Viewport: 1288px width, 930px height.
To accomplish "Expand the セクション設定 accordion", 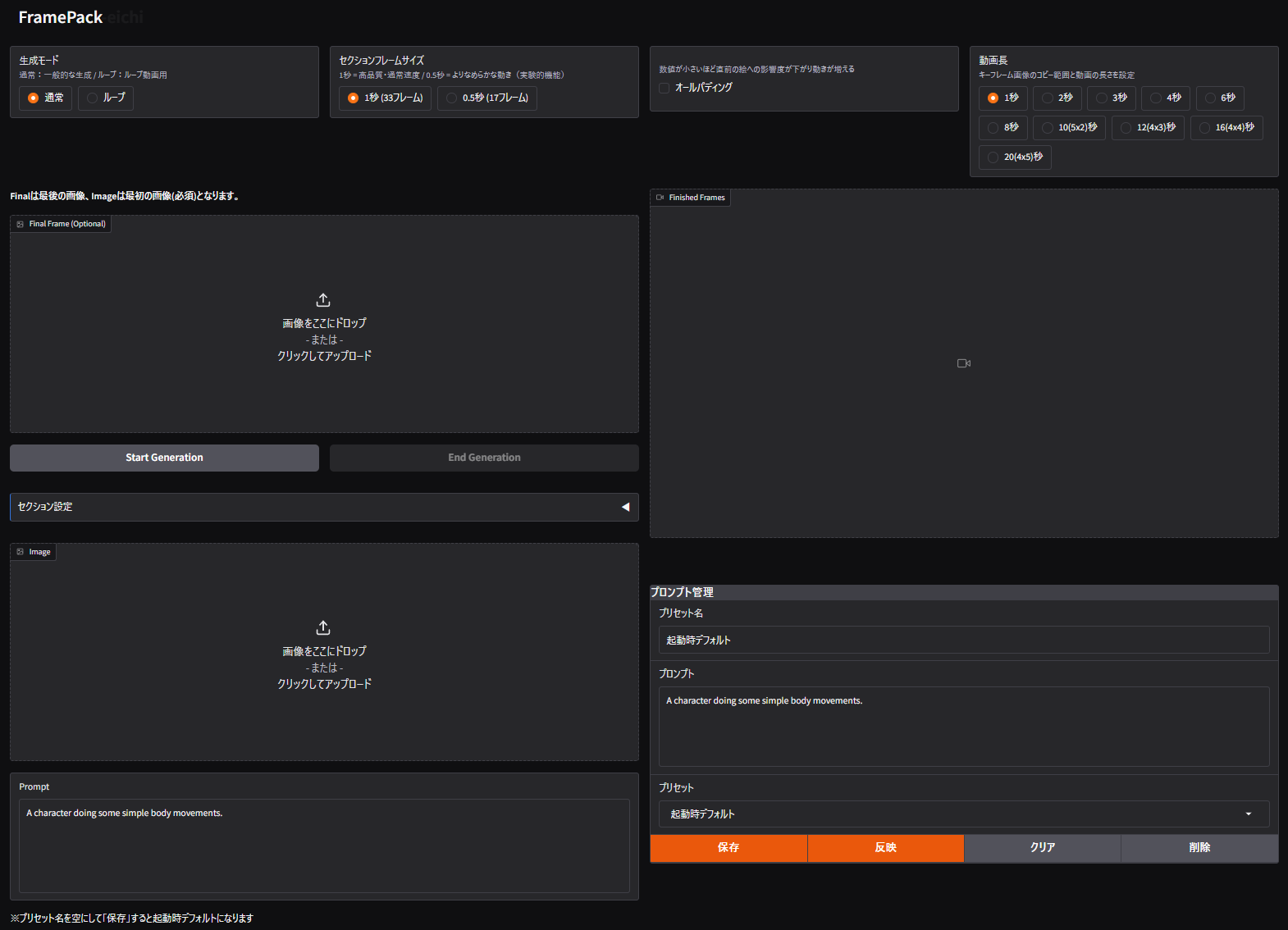I will [x=324, y=507].
